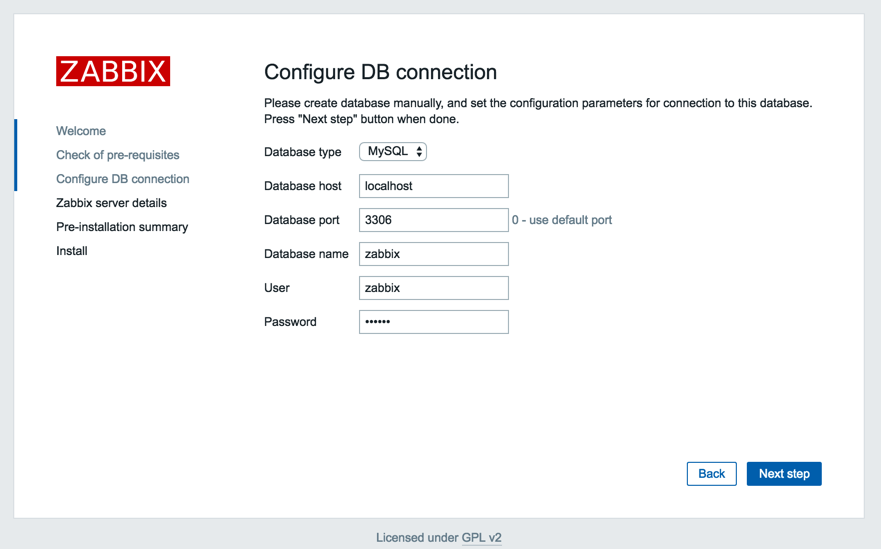
Task: Proceed with the Next step button
Action: point(784,474)
